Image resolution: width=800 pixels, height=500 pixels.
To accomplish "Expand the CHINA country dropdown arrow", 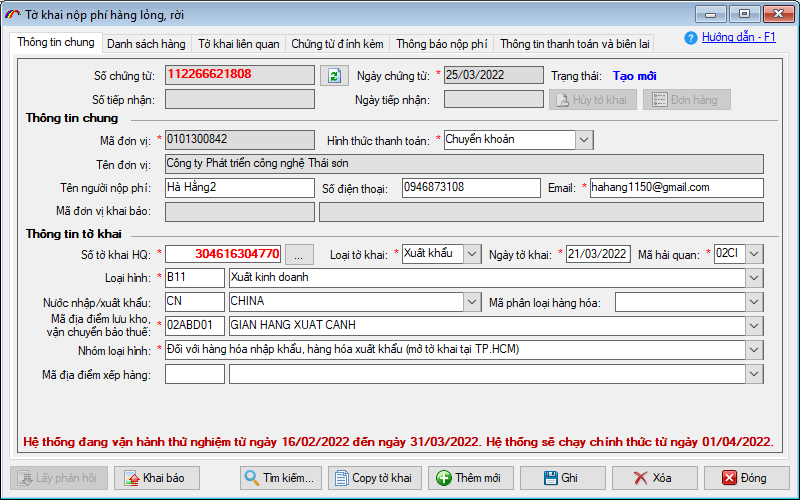I will click(472, 302).
